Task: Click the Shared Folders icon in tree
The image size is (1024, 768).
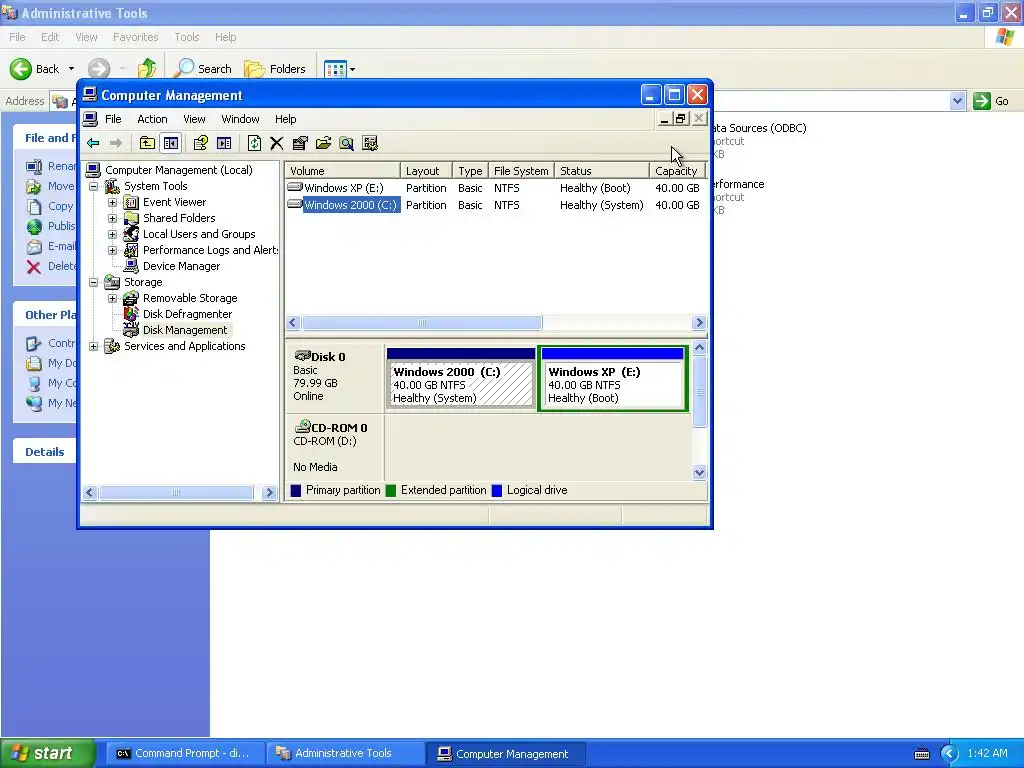Action: pyautogui.click(x=131, y=218)
